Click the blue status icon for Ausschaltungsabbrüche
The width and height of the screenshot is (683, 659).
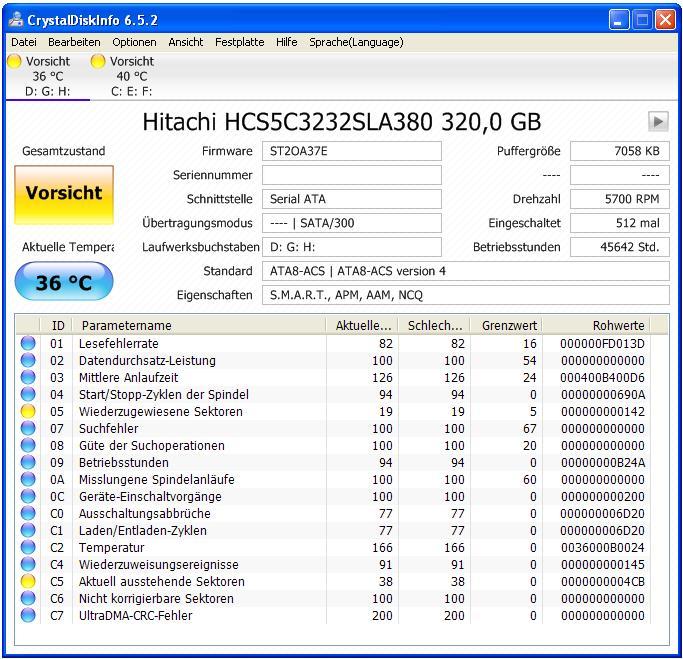click(28, 513)
